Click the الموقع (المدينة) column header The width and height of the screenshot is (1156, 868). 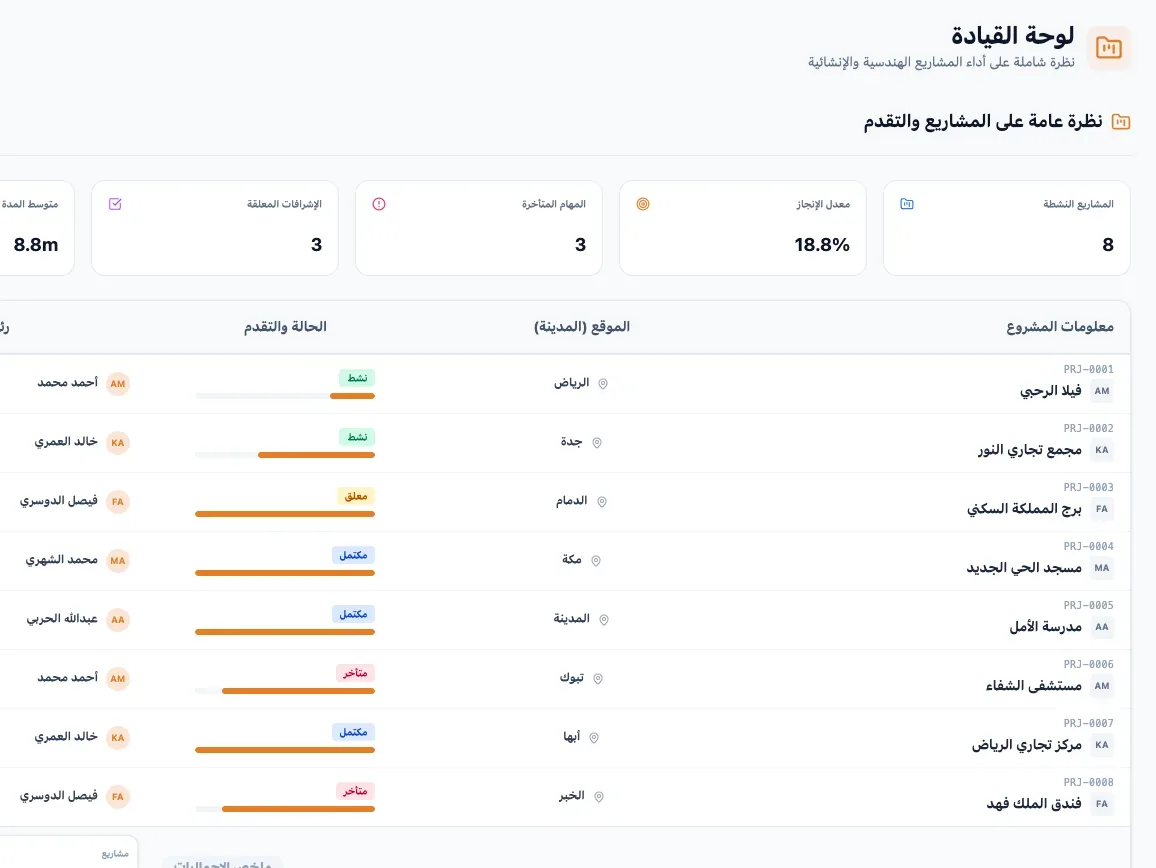[x=582, y=327]
